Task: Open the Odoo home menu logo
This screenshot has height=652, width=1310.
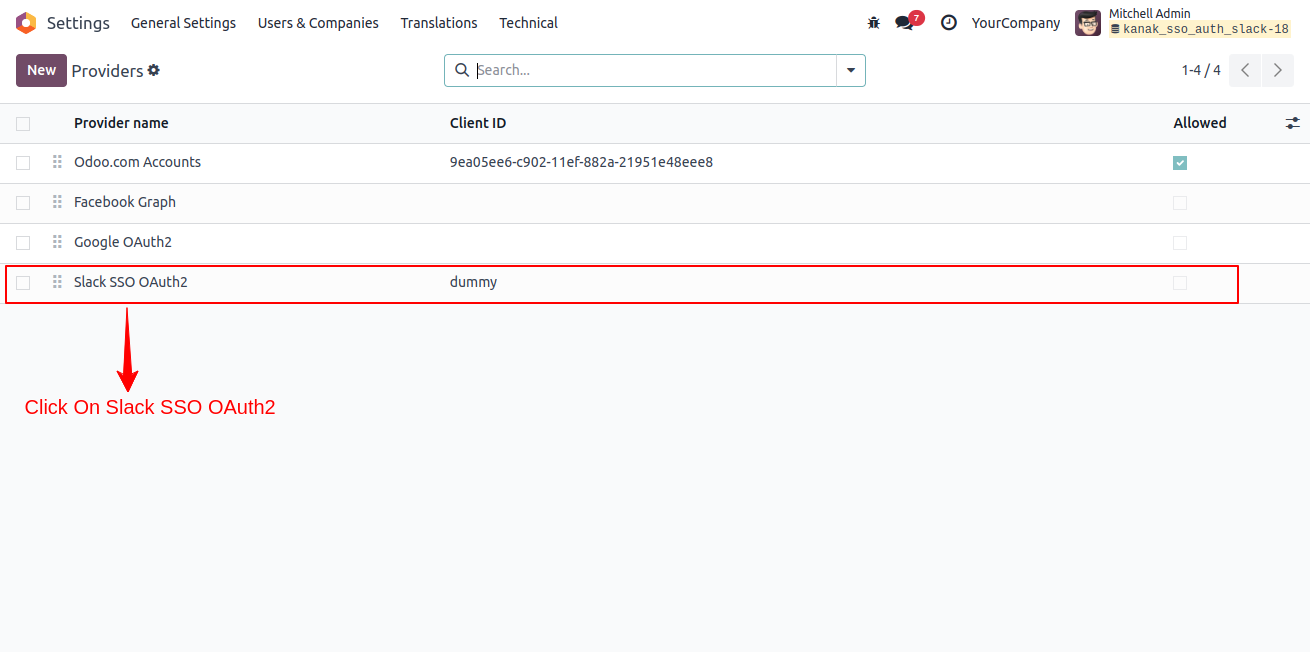Action: pos(26,23)
